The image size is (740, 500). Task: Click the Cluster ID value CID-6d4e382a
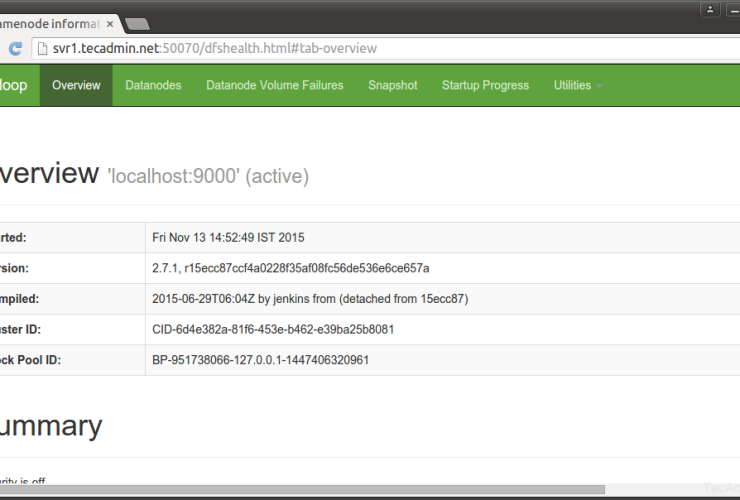pos(272,329)
